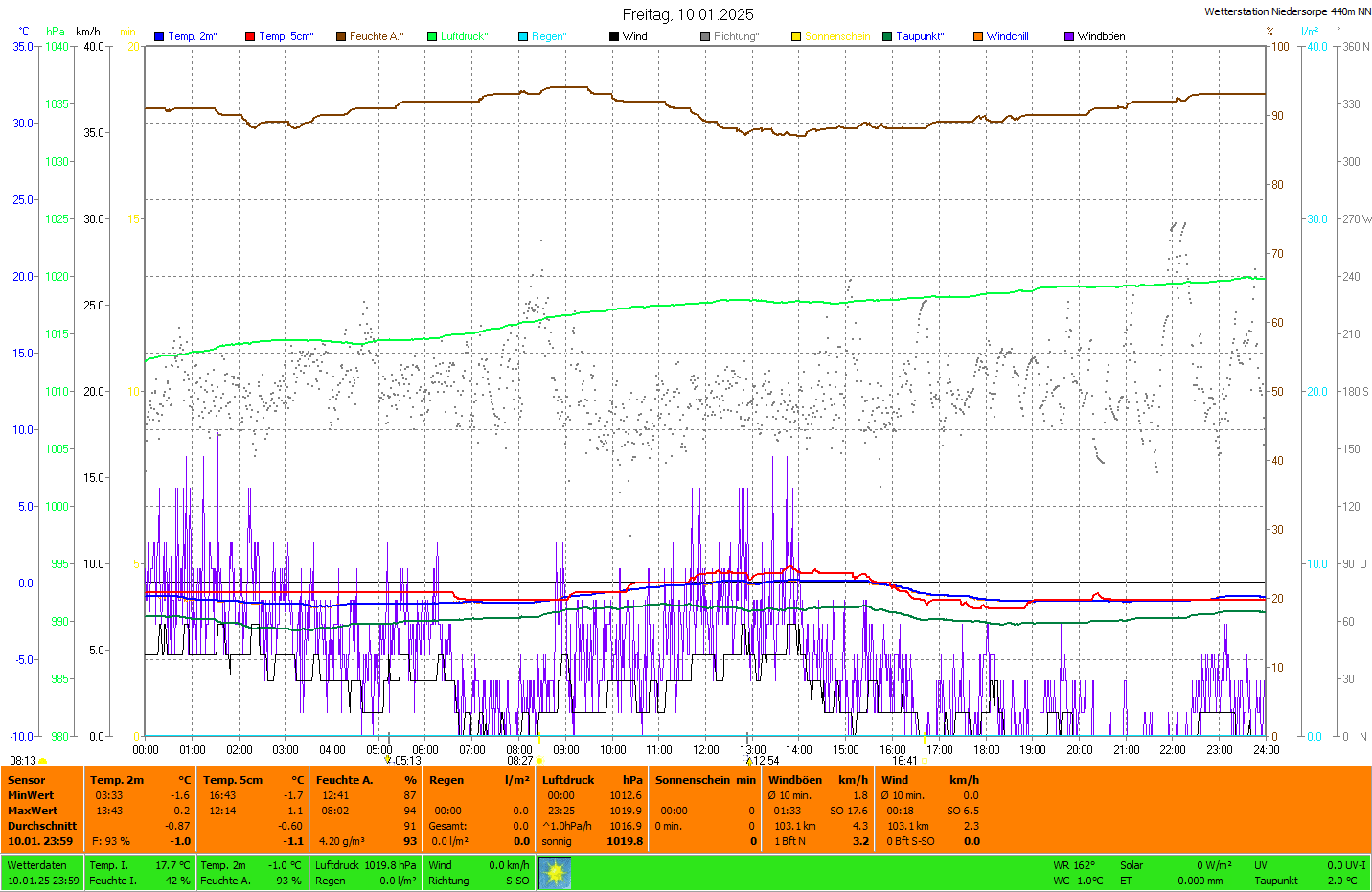
Task: Click the red Temp. 5cm legend square
Action: pyautogui.click(x=250, y=36)
